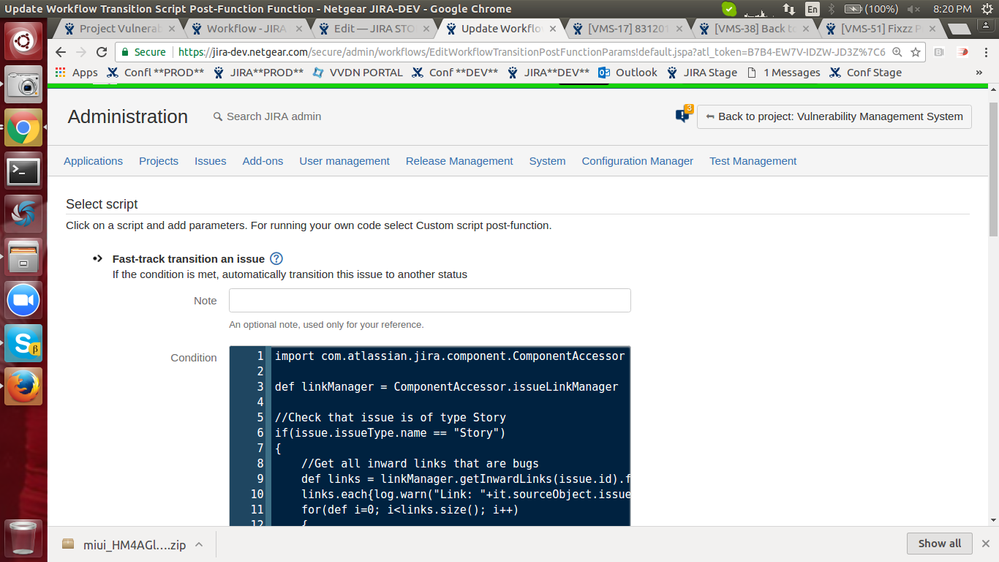Launch Zoom from the dock

point(24,300)
